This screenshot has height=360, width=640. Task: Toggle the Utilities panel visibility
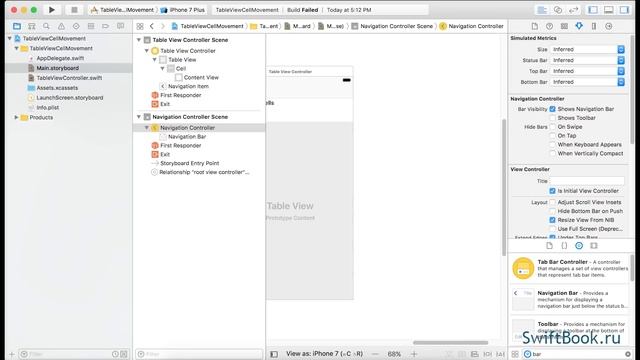coord(624,10)
